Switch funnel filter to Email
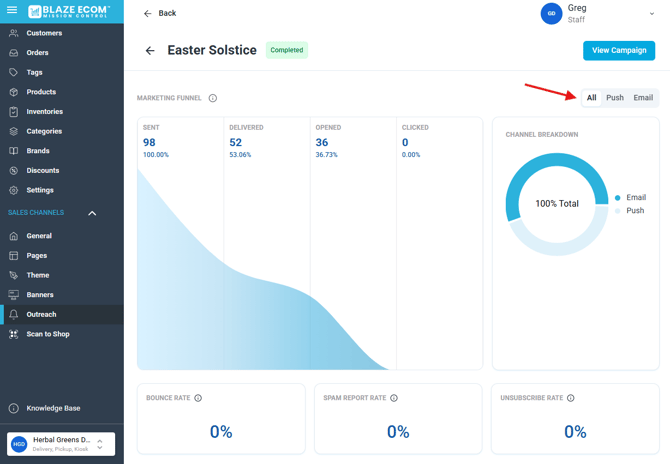The width and height of the screenshot is (670, 464). (x=643, y=98)
